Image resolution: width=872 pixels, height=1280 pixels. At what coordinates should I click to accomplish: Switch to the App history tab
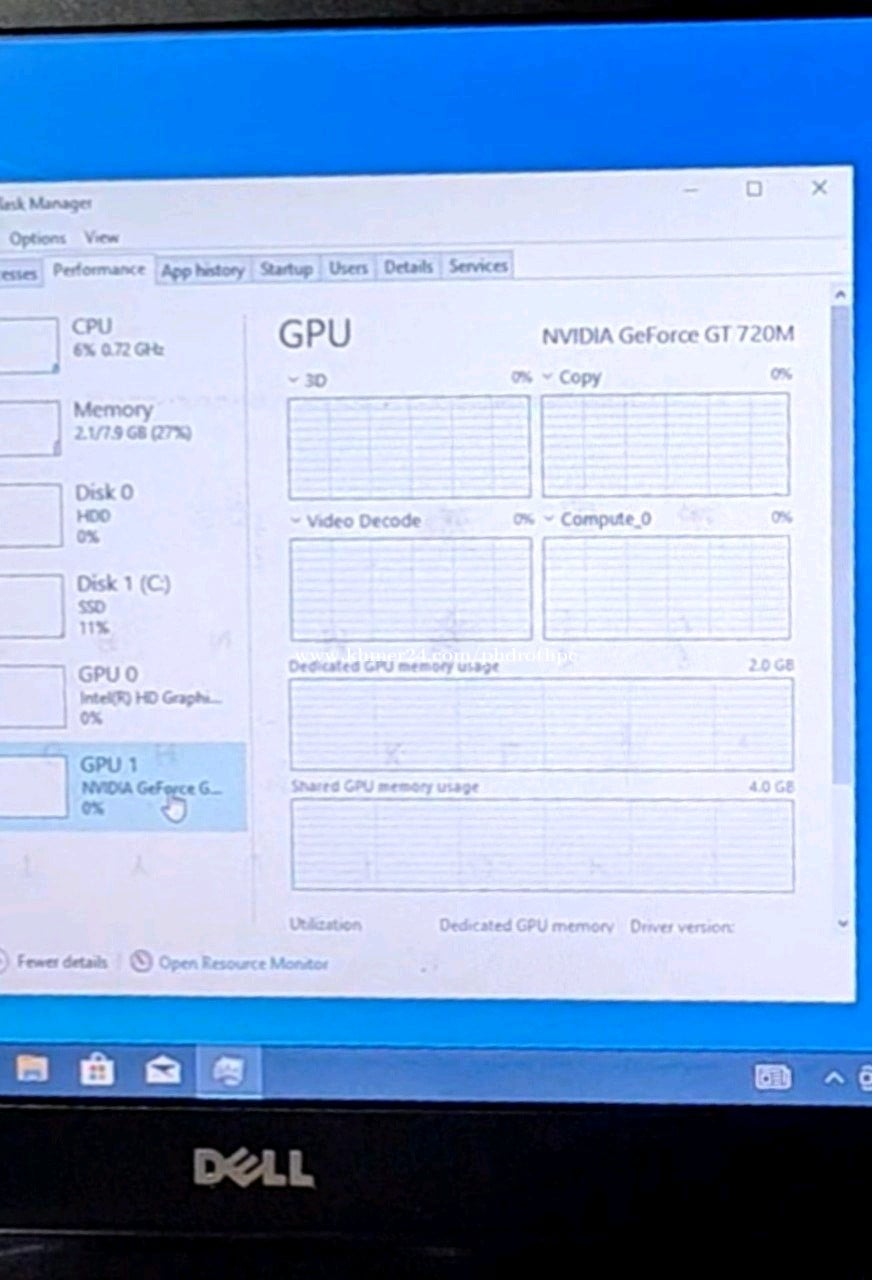tap(203, 270)
